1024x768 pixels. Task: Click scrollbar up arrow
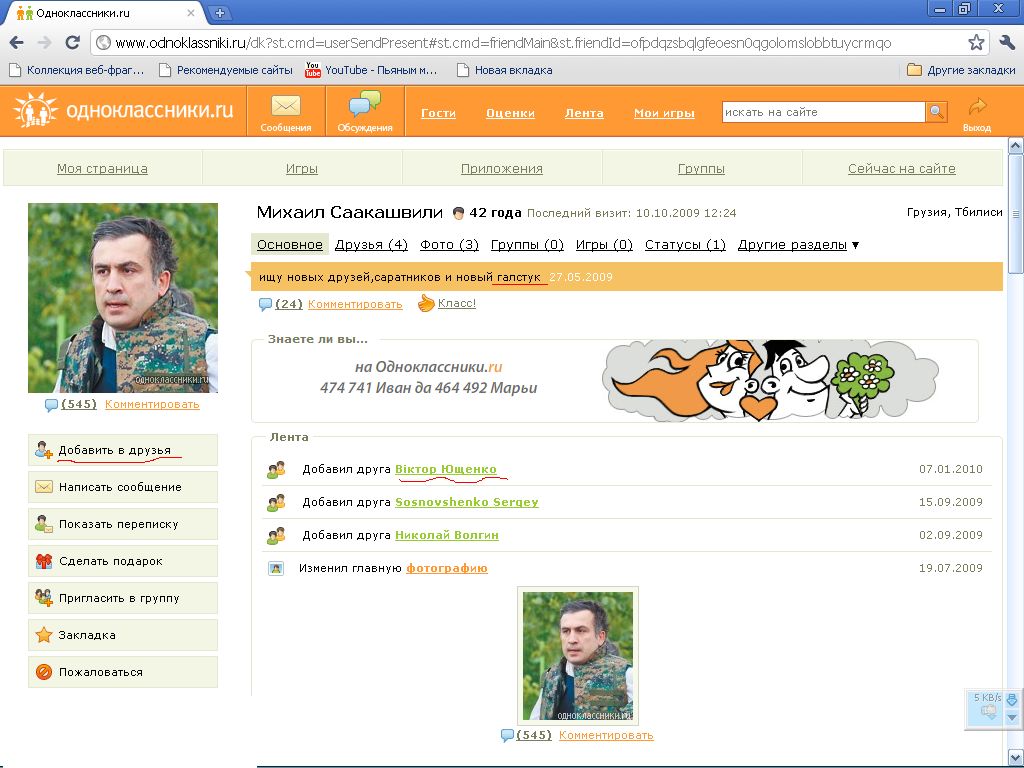[x=1016, y=145]
